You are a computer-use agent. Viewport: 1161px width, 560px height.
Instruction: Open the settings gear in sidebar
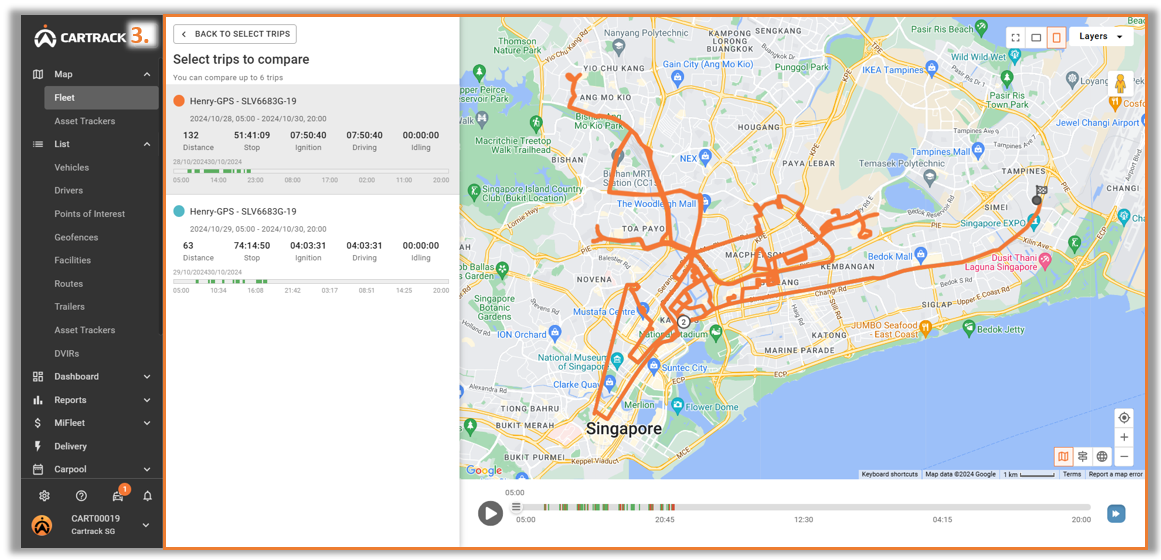44,496
